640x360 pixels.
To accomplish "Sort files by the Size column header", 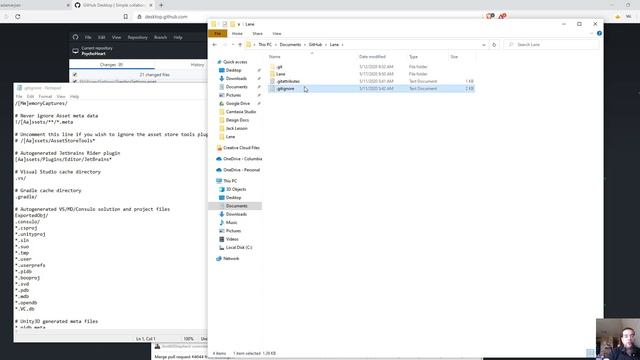I will click(x=454, y=57).
